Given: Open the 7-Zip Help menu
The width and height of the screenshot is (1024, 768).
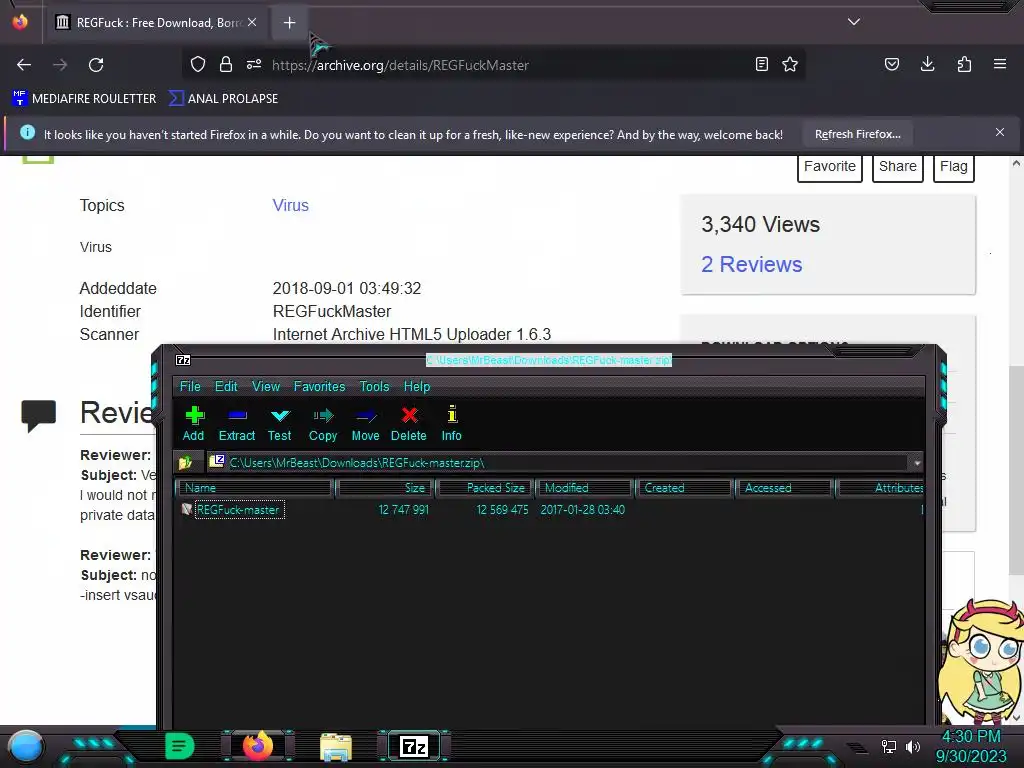Looking at the screenshot, I should (x=417, y=387).
